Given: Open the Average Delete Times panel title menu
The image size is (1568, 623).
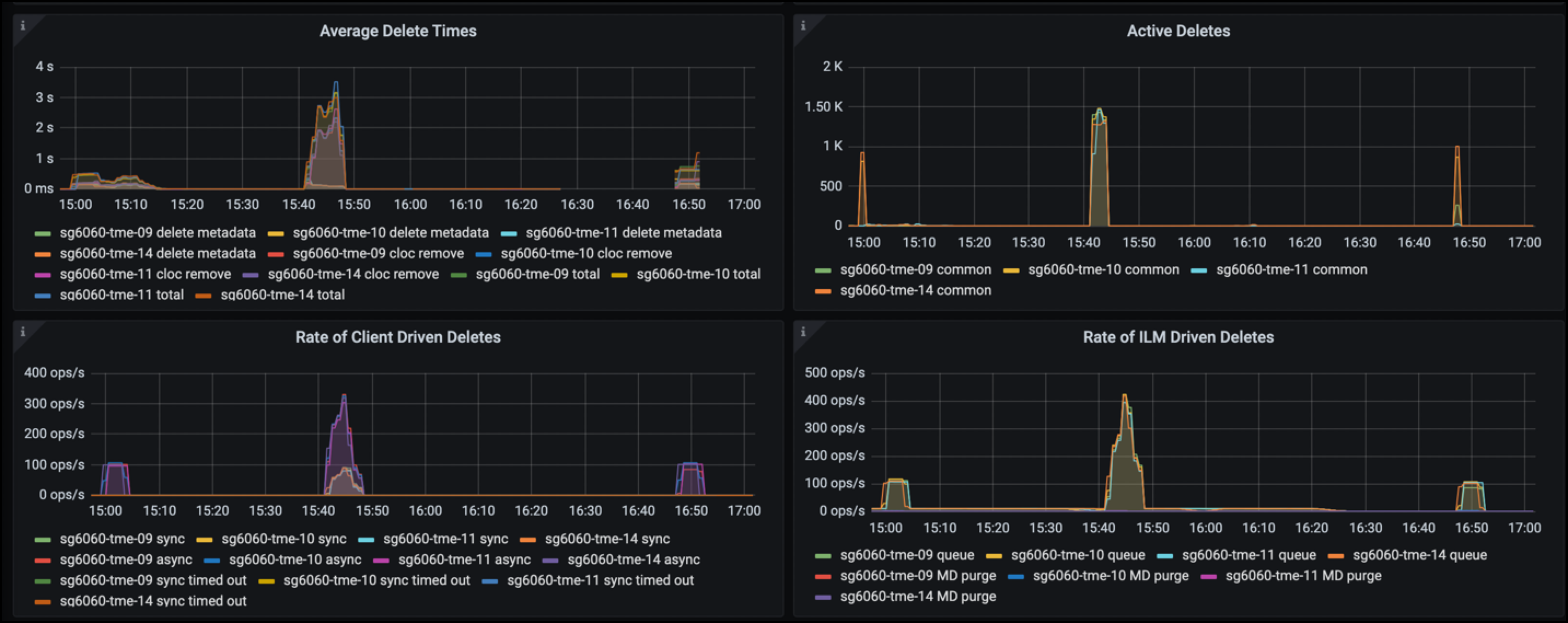Looking at the screenshot, I should tap(398, 31).
